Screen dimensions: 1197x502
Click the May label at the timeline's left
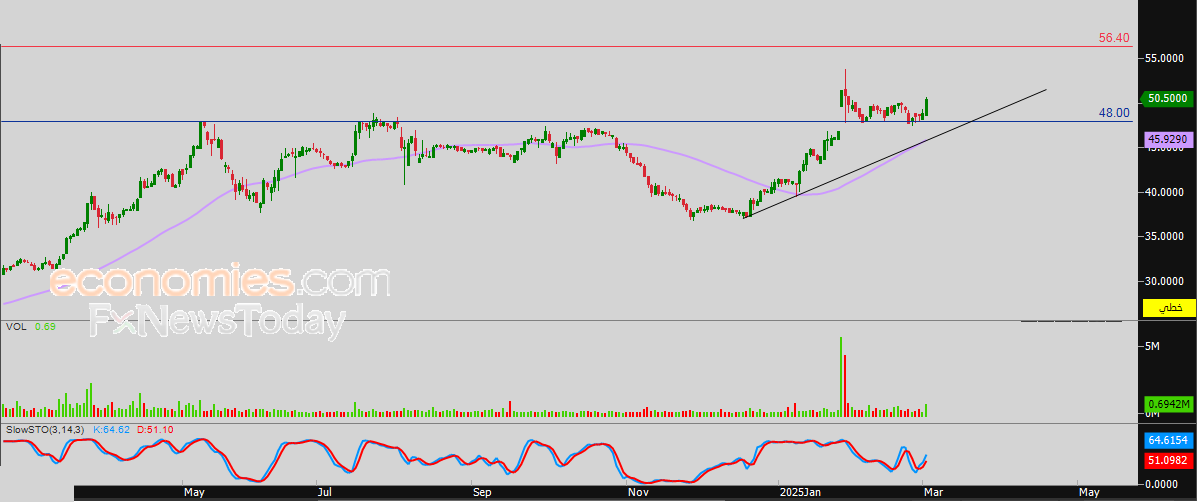[193, 494]
